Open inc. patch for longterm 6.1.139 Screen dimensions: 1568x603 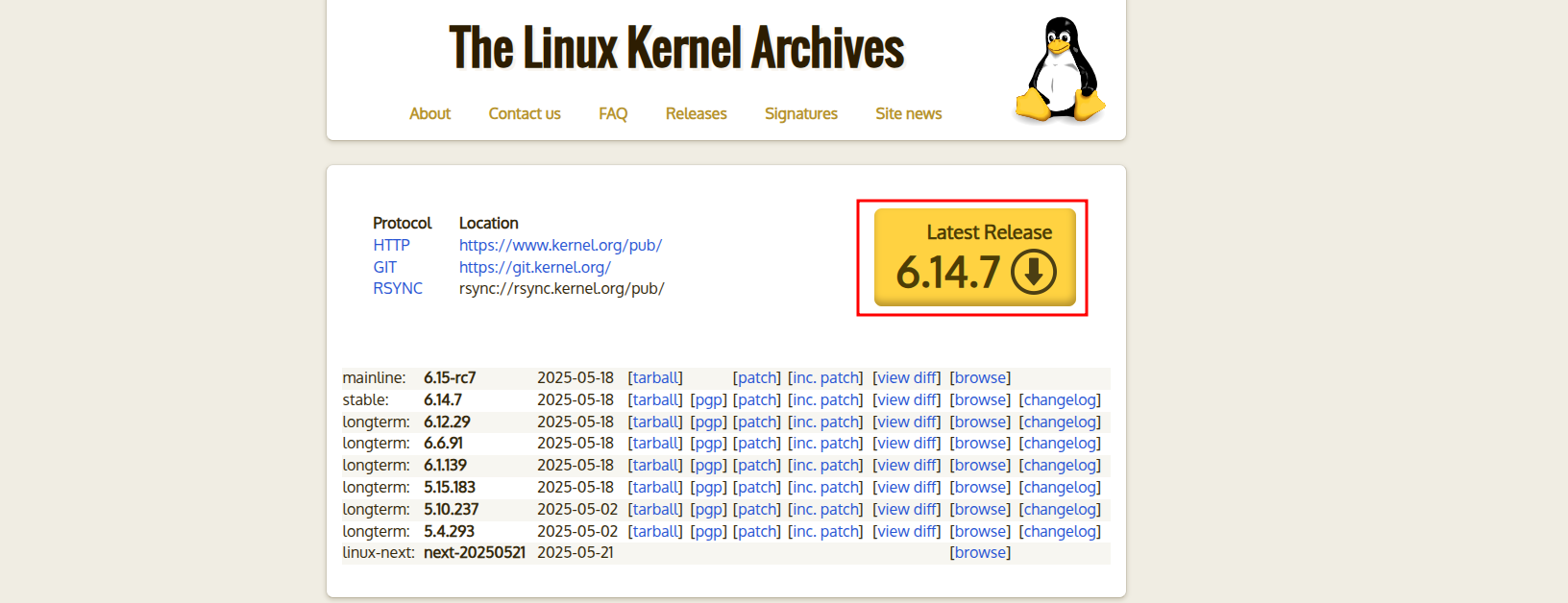coord(825,465)
